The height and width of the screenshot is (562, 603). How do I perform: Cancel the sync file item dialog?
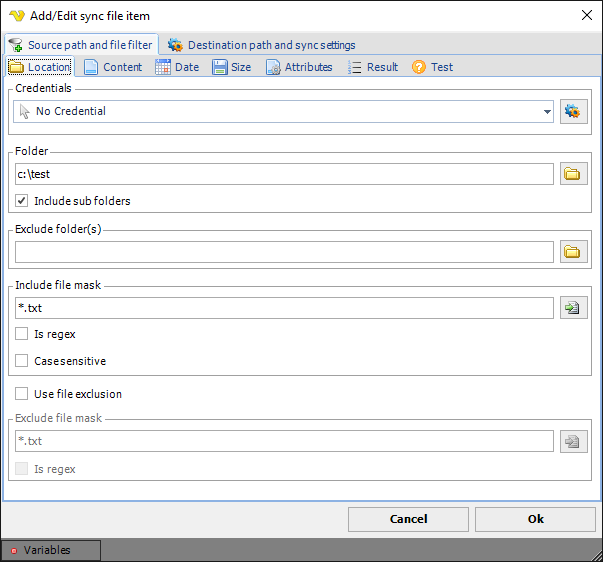408,519
